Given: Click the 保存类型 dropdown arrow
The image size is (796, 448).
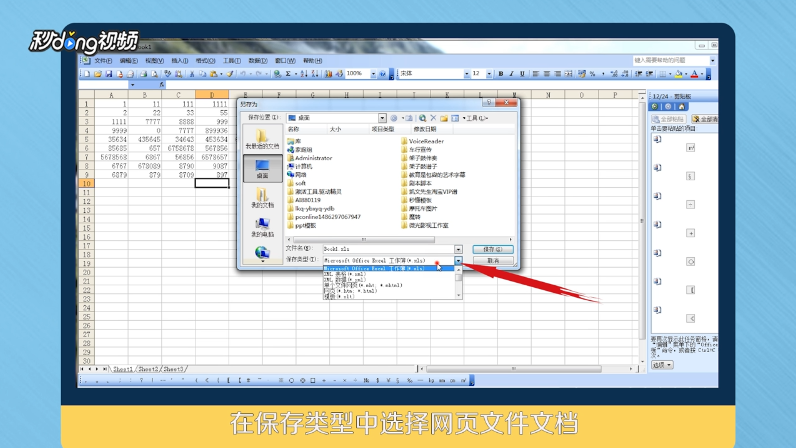Looking at the screenshot, I should [x=458, y=260].
